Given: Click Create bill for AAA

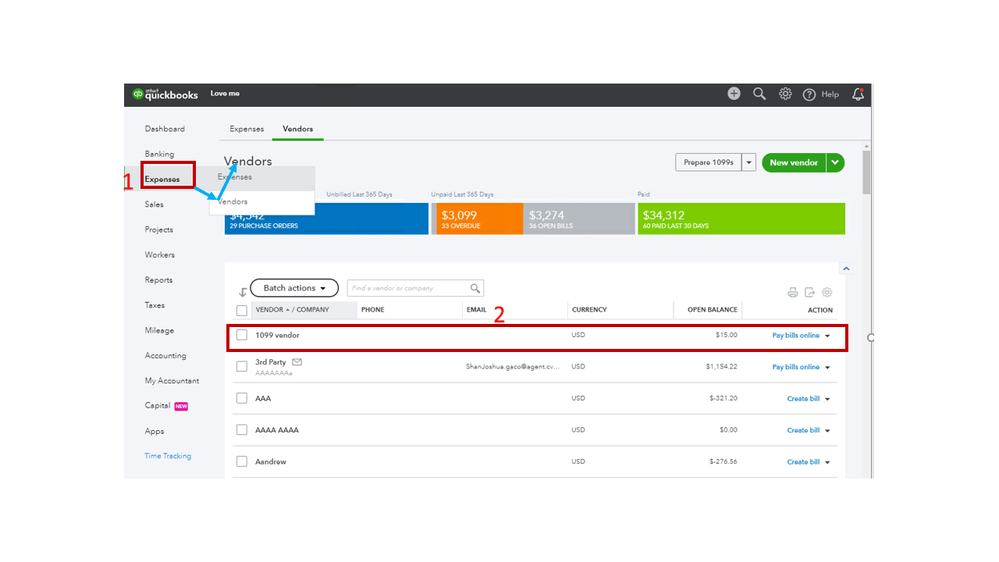Looking at the screenshot, I should (803, 399).
